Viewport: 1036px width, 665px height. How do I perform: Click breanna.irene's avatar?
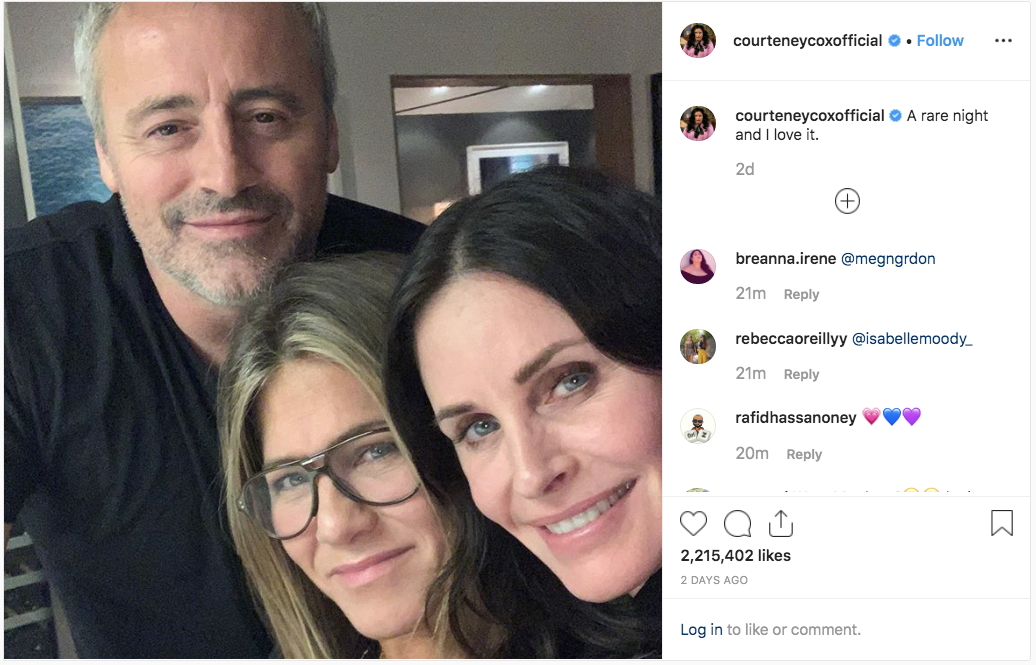point(698,267)
